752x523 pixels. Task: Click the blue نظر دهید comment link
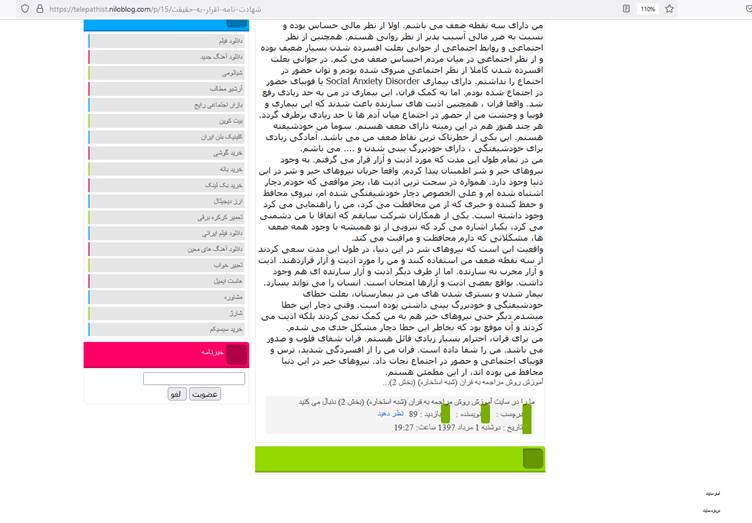(390, 414)
